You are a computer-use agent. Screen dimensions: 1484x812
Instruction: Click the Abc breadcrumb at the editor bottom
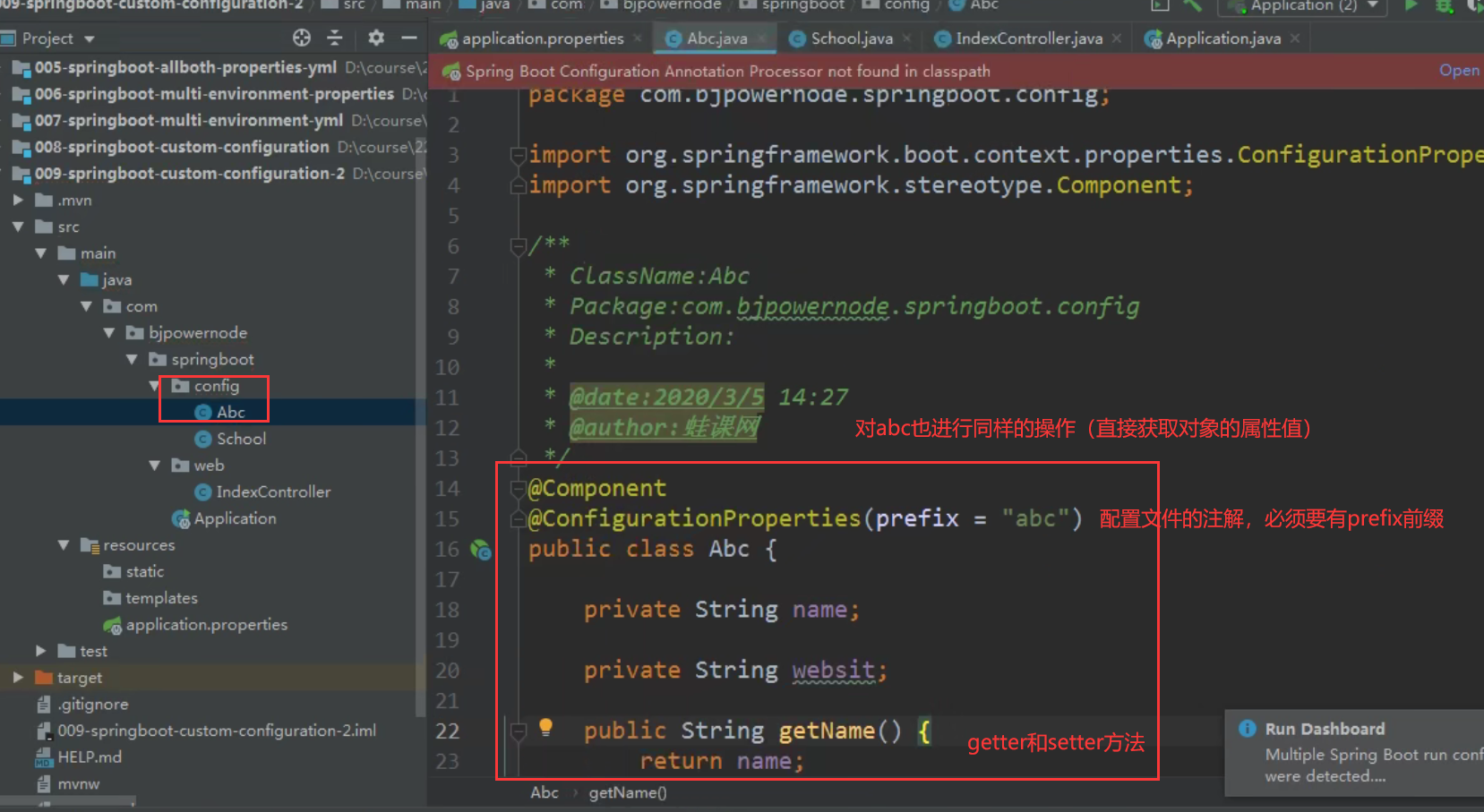click(x=545, y=792)
